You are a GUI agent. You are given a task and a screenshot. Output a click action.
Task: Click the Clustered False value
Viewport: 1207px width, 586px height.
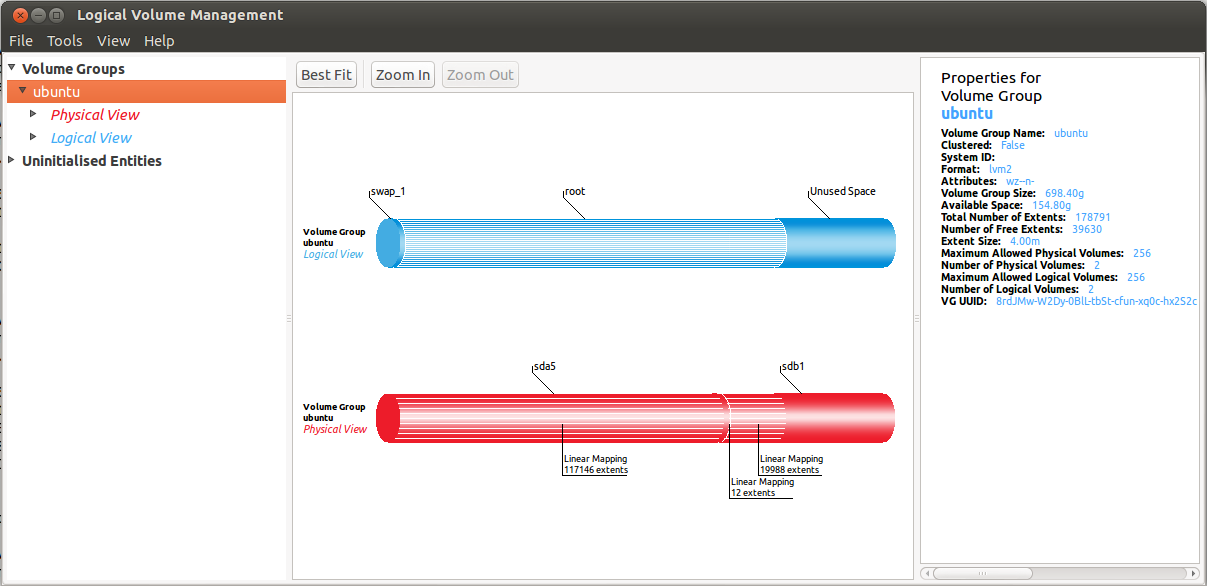click(x=1013, y=145)
